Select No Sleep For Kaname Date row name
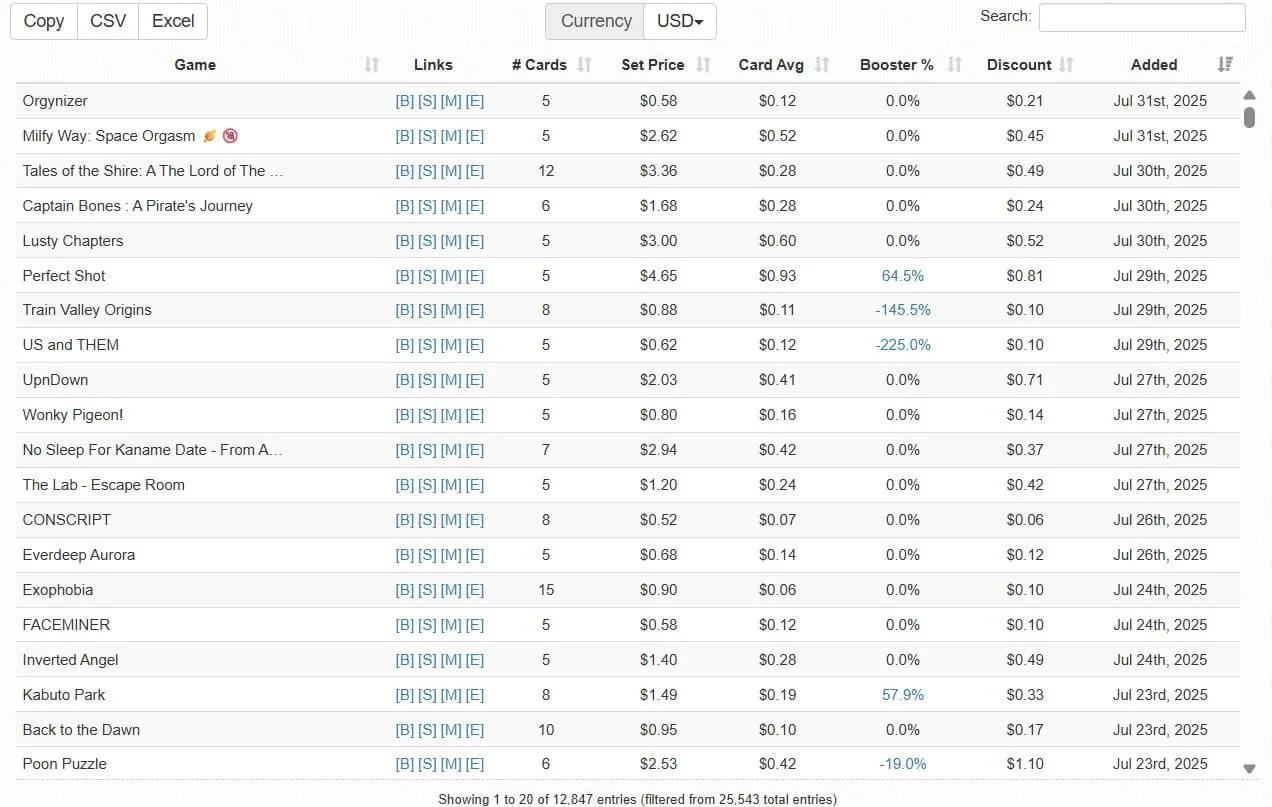Image resolution: width=1272 pixels, height=807 pixels. tap(152, 450)
